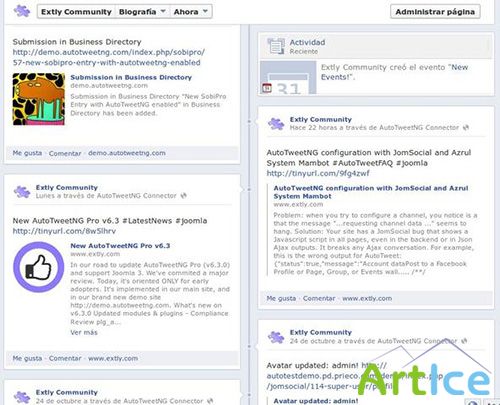Click the thumbs-up circle thumbnail

point(39,267)
